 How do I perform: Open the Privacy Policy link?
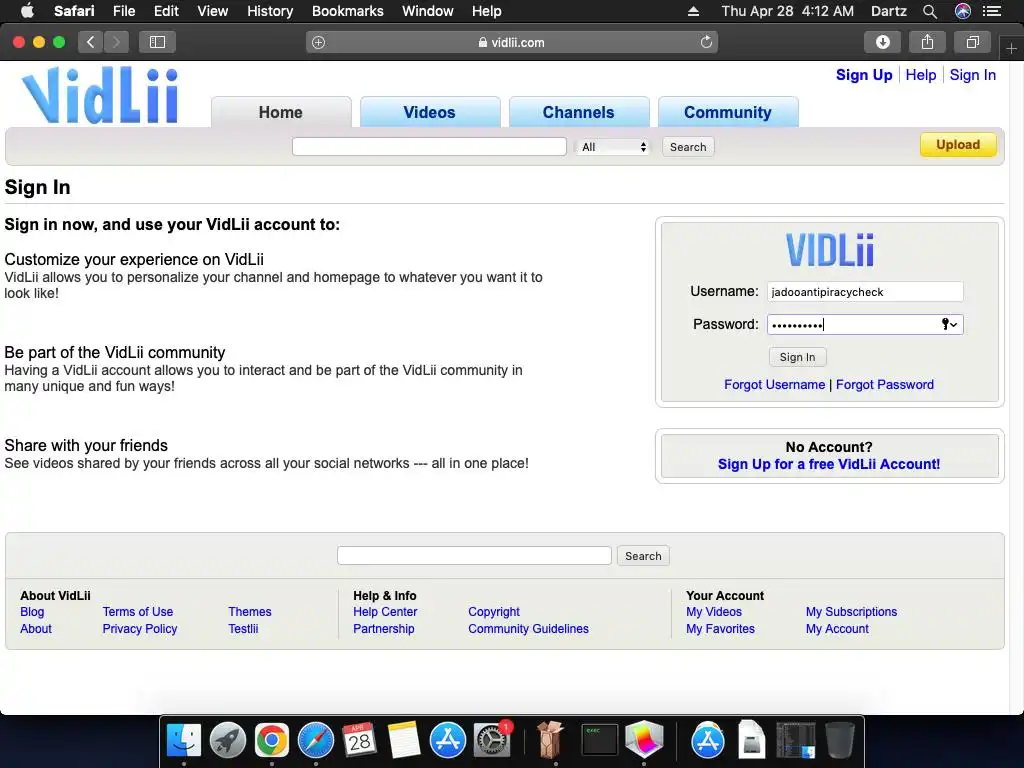tap(140, 629)
